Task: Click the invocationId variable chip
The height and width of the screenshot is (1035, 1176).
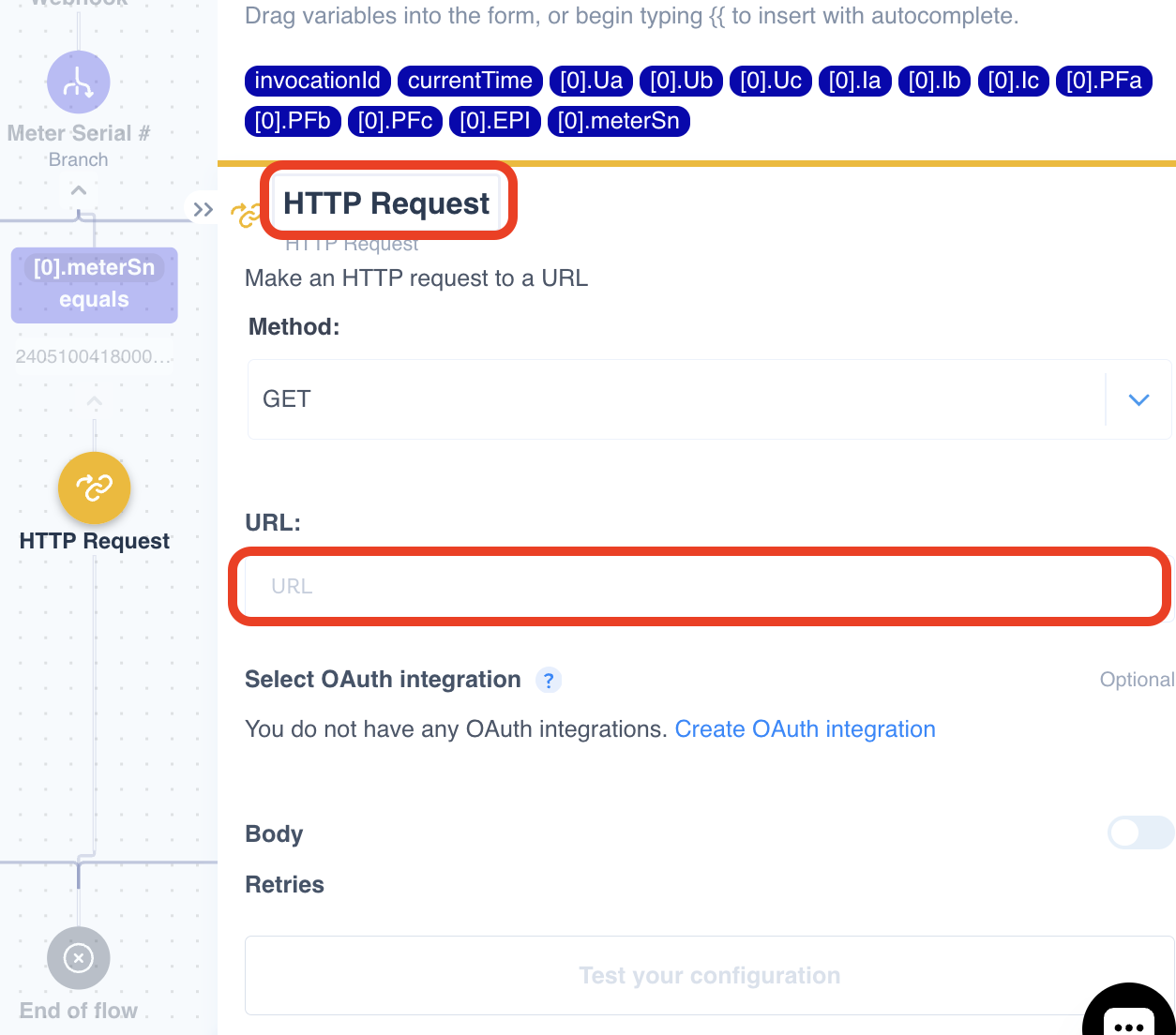Action: pos(318,81)
